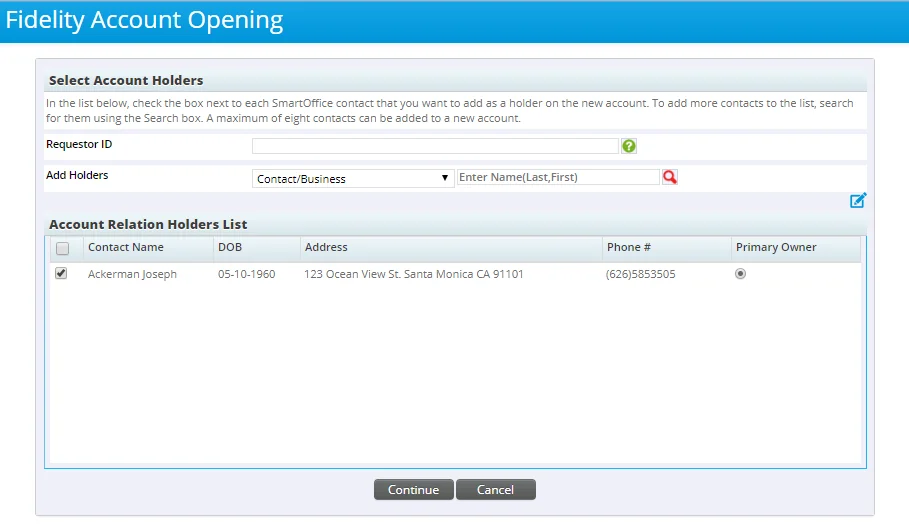Focus the Enter Name(Last,First) search box

coord(557,177)
